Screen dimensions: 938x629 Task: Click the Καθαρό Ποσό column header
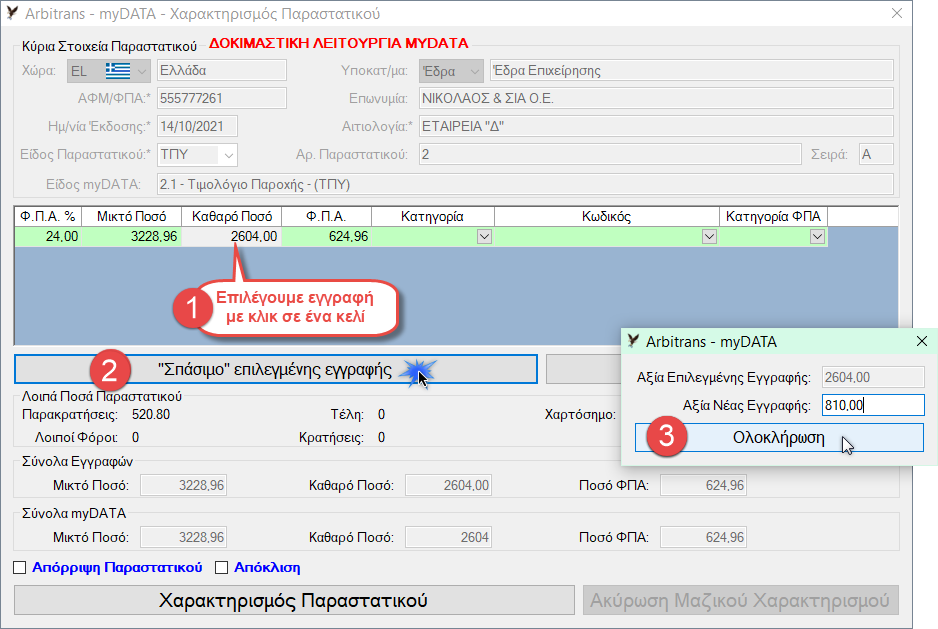click(232, 217)
